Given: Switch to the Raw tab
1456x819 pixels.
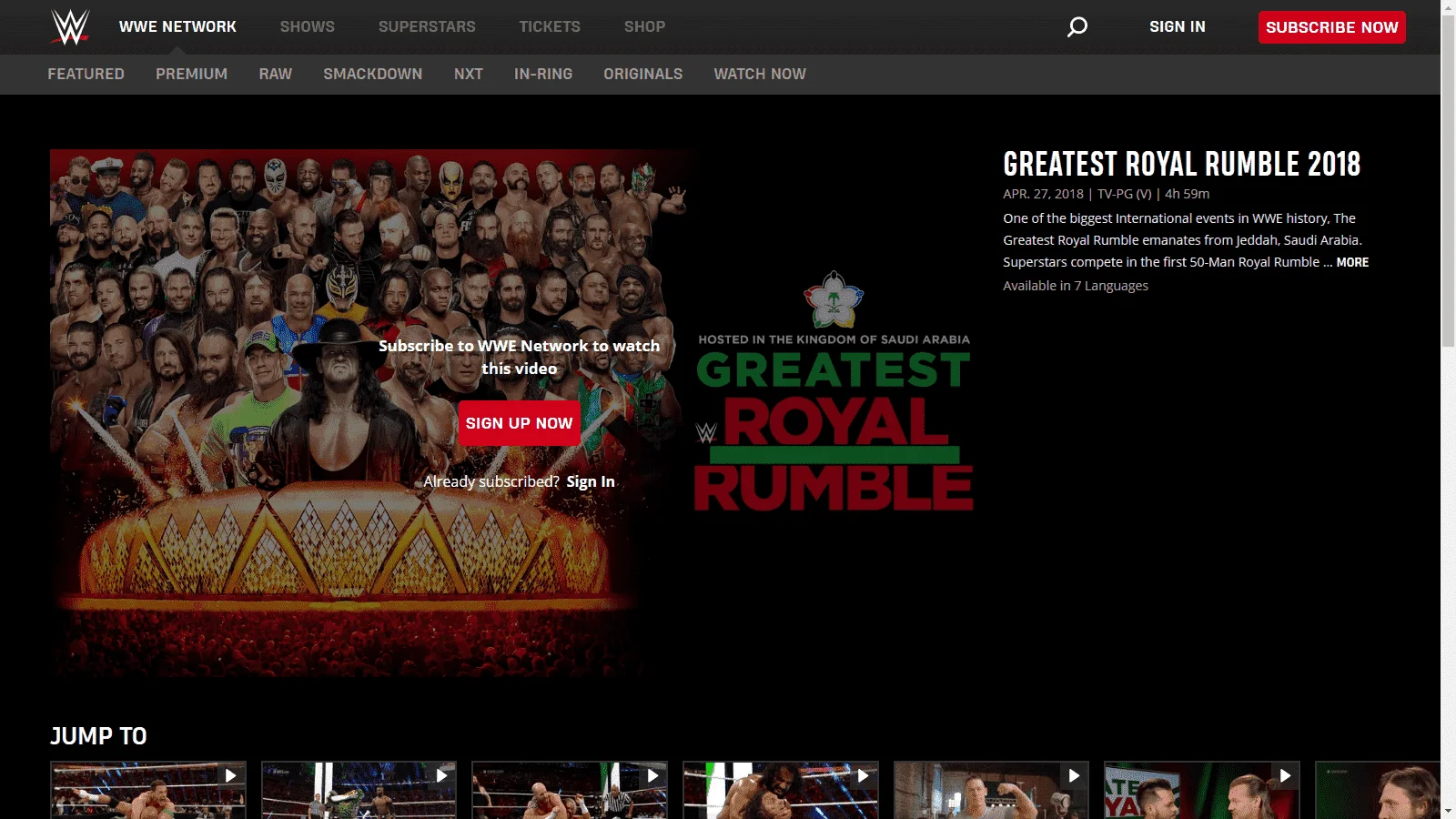Looking at the screenshot, I should tap(275, 75).
